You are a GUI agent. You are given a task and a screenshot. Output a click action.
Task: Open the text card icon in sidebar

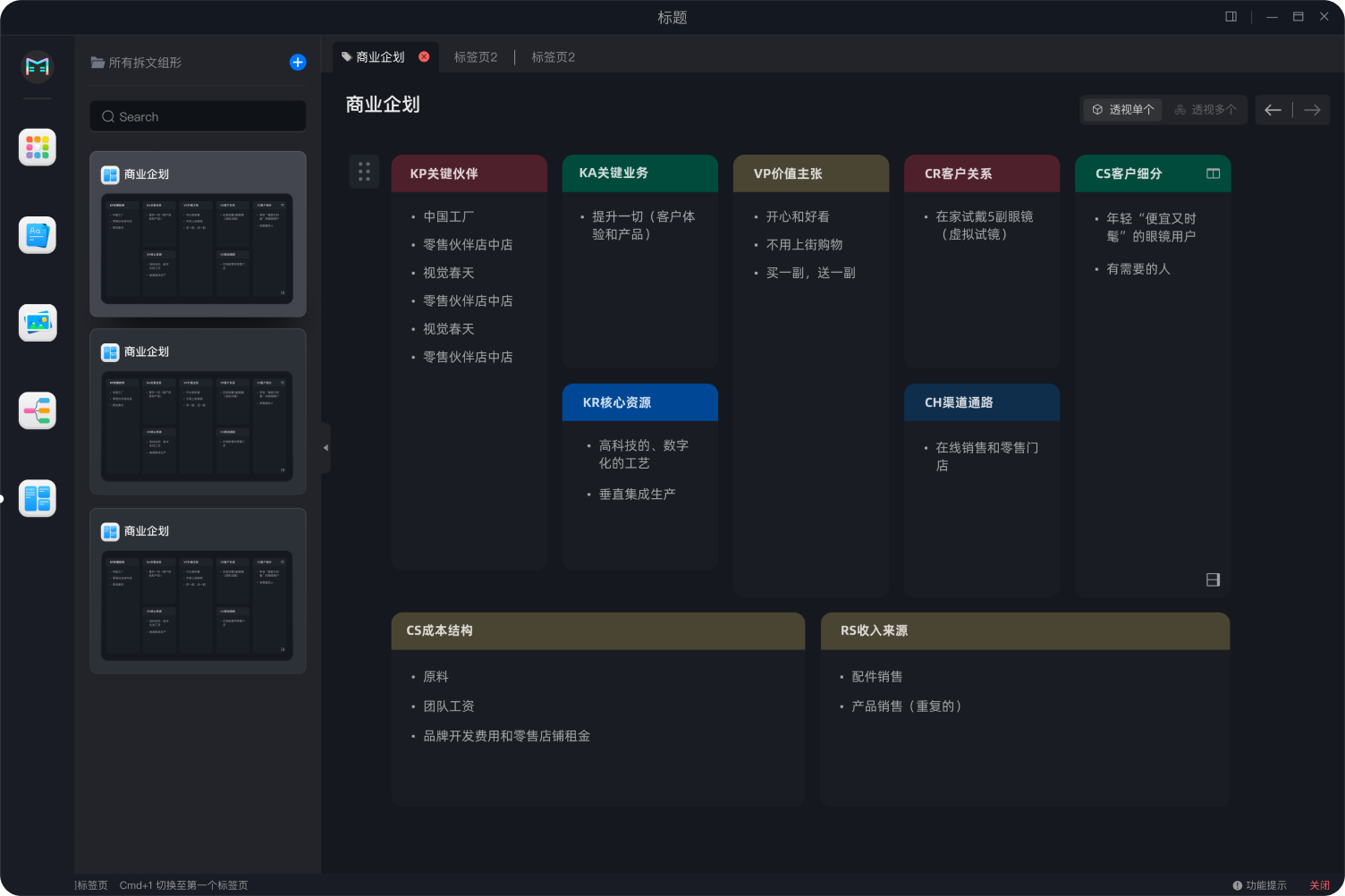pyautogui.click(x=38, y=235)
